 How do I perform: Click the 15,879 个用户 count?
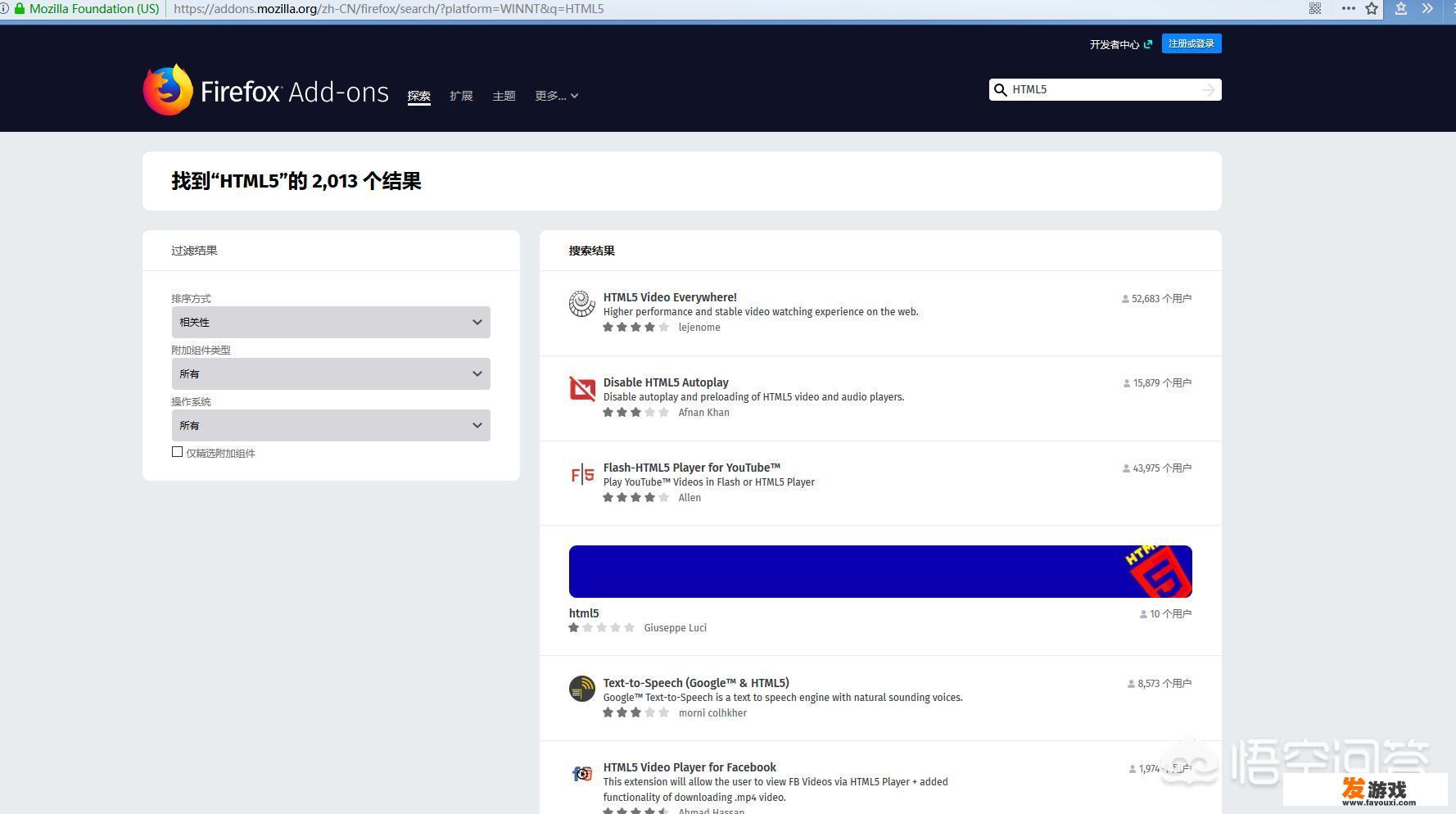1158,383
